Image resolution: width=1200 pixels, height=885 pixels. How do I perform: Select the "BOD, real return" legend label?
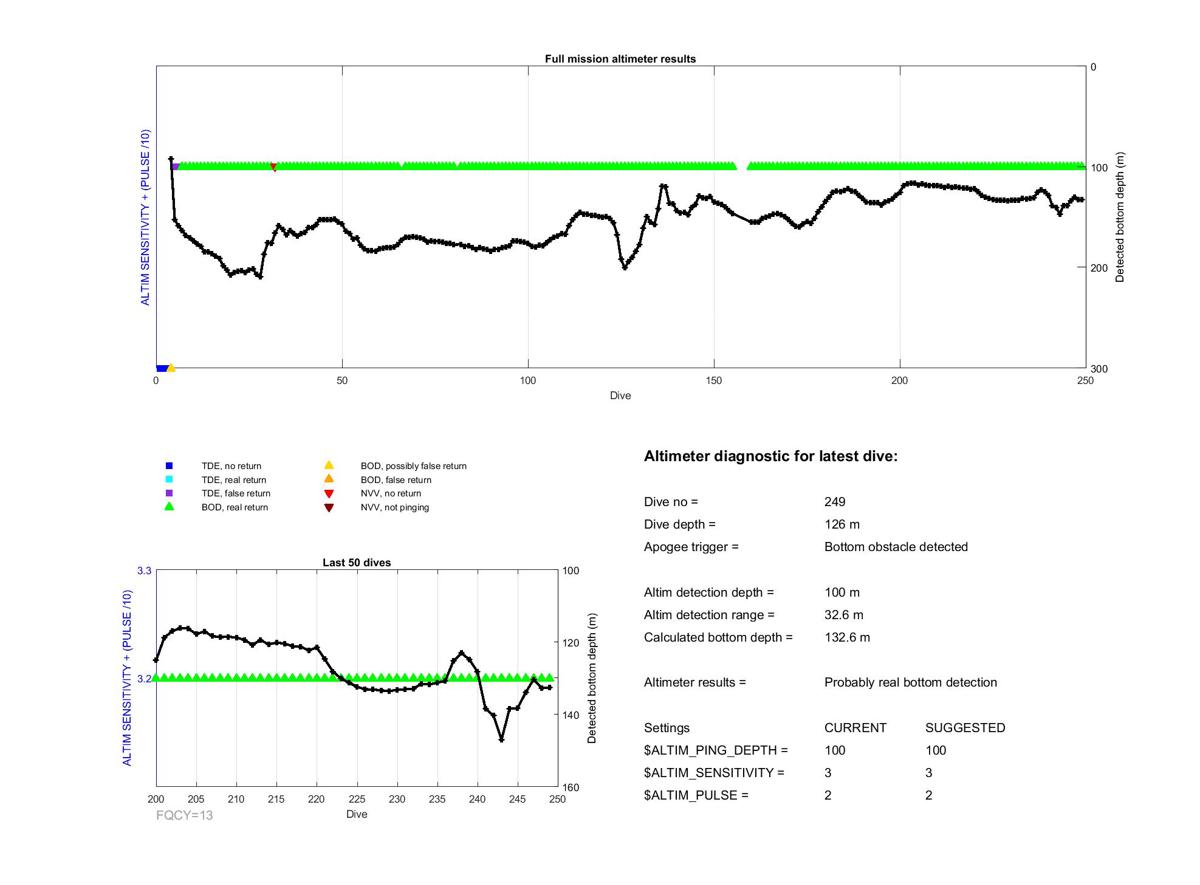tap(235, 508)
